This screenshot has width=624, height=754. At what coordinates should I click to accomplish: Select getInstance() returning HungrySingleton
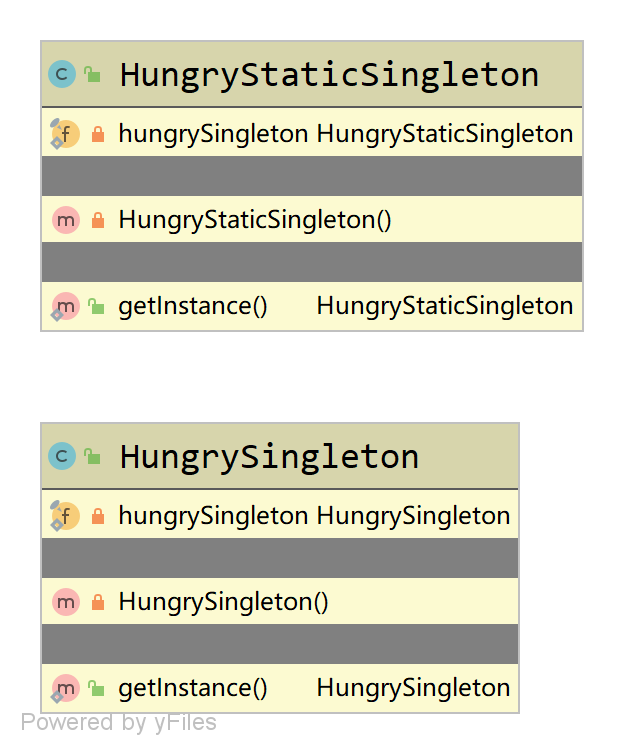tap(280, 688)
